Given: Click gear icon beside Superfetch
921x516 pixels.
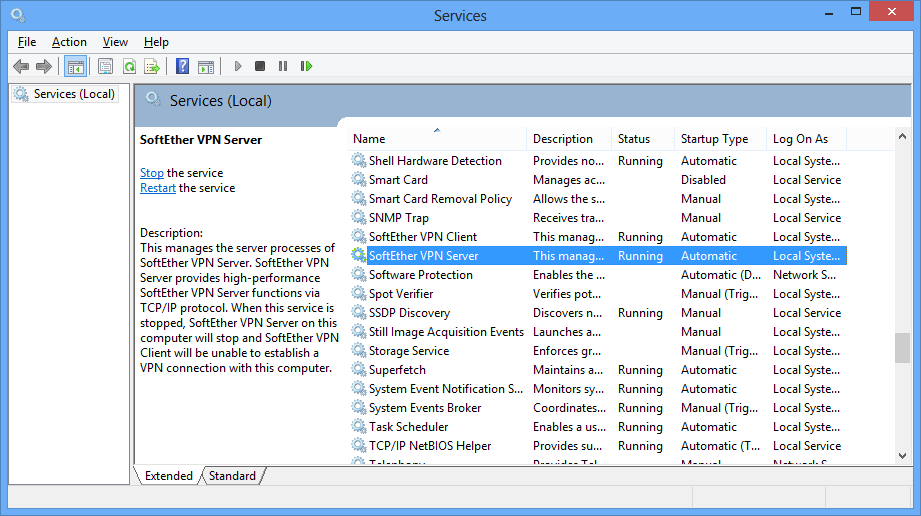Looking at the screenshot, I should (359, 370).
